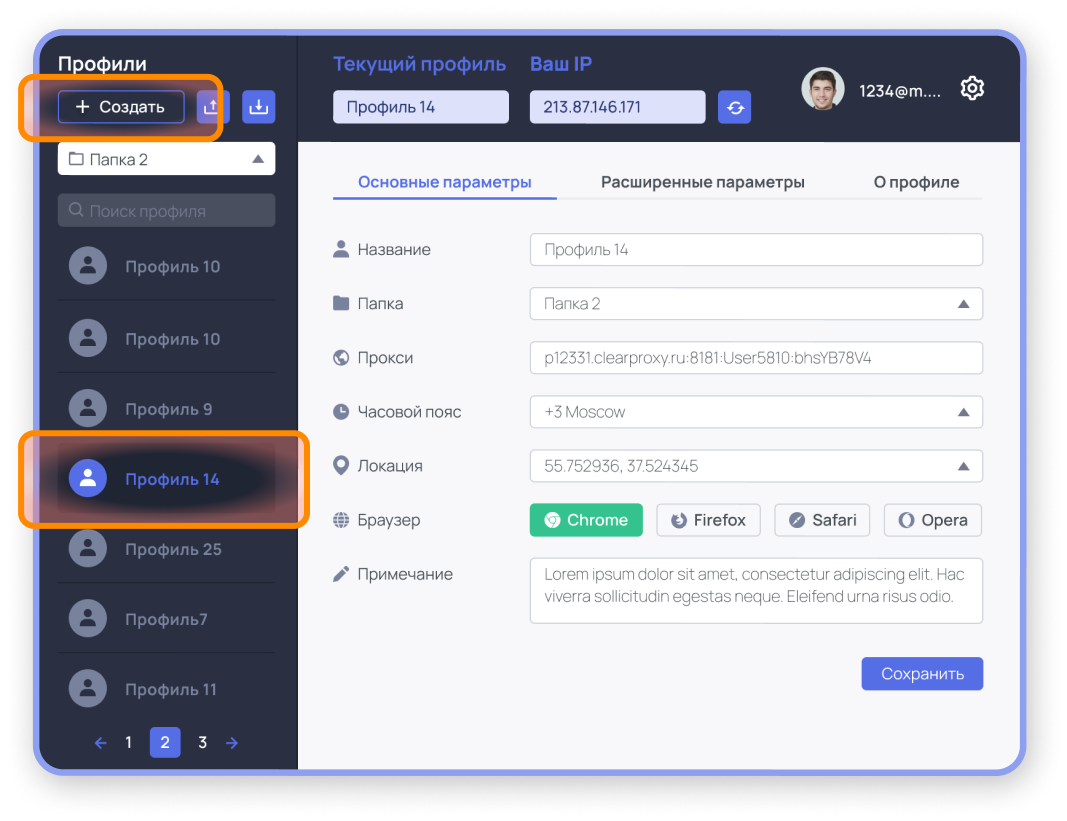
Task: Go to page 3 in pagination
Action: (x=202, y=742)
